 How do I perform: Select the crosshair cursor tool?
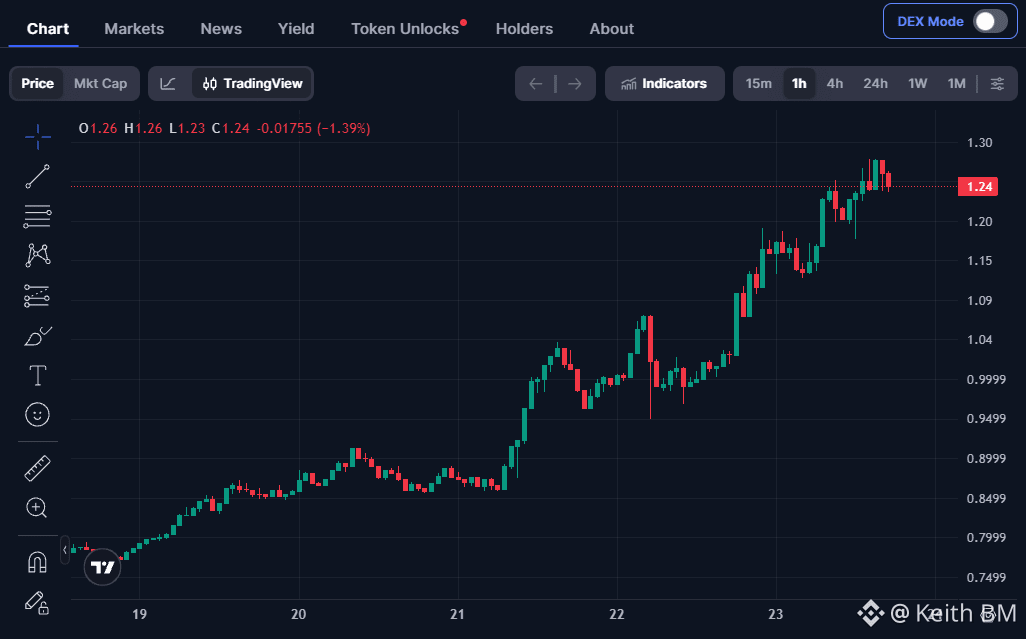[x=37, y=137]
